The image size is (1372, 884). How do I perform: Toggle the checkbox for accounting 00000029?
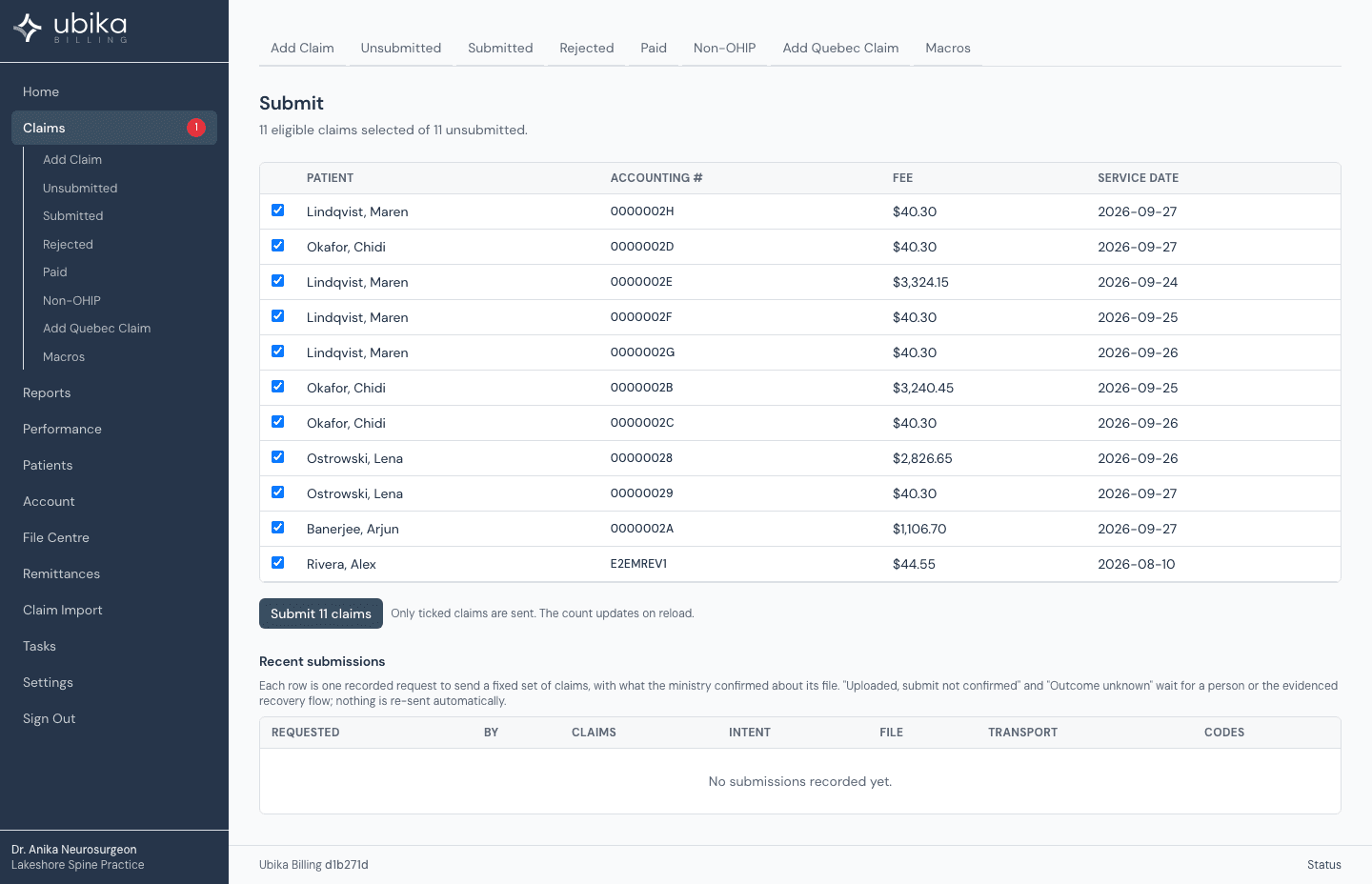[x=277, y=492]
